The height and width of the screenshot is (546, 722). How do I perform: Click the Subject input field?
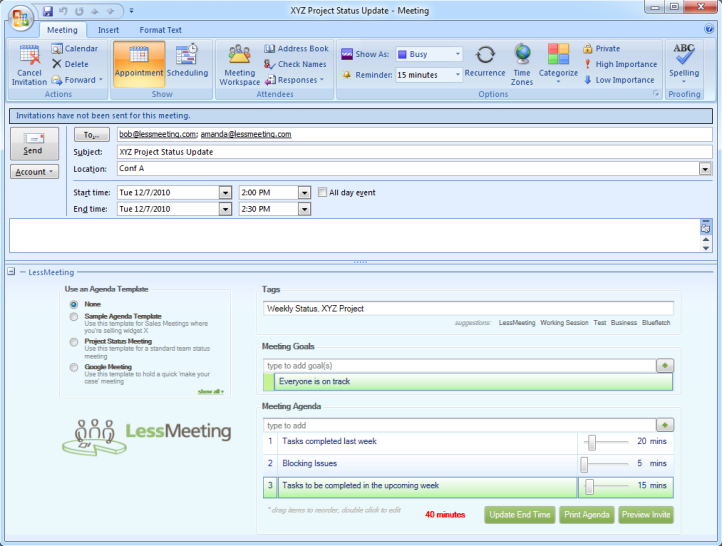coord(414,152)
